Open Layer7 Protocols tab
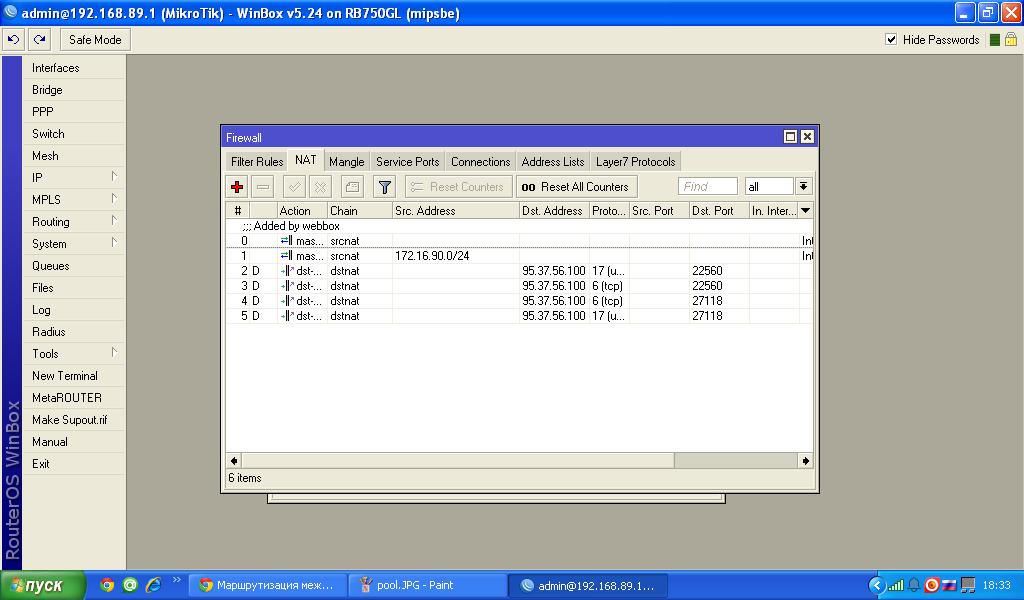Image resolution: width=1024 pixels, height=600 pixels. [x=635, y=162]
